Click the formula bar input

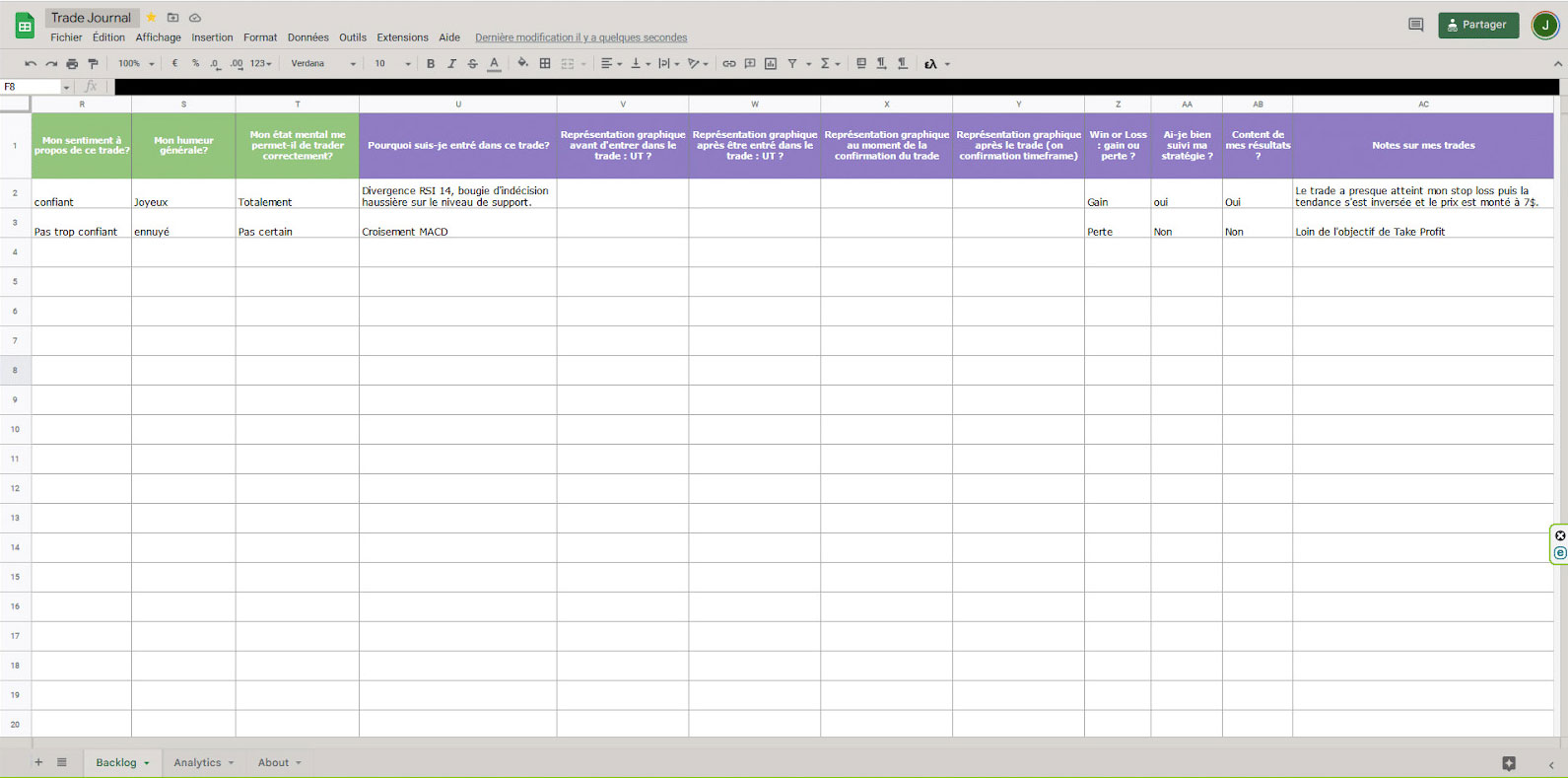click(837, 87)
